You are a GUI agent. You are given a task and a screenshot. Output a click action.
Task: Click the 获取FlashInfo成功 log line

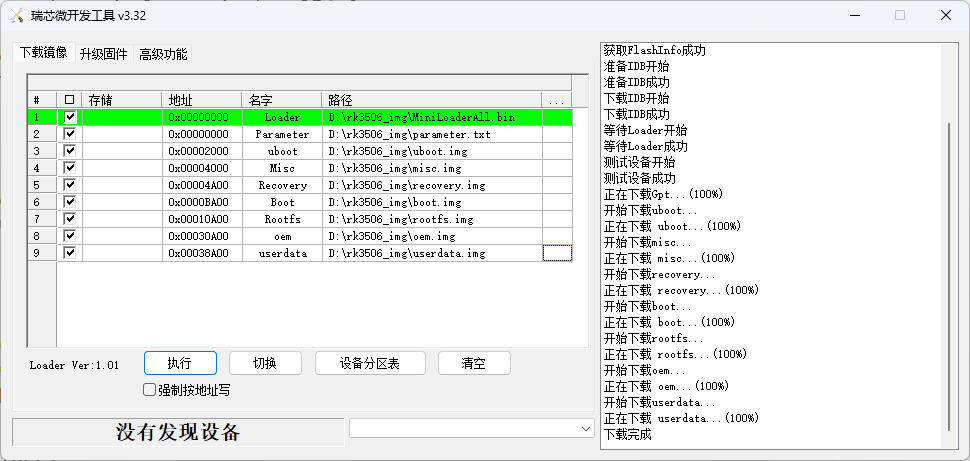tap(655, 50)
